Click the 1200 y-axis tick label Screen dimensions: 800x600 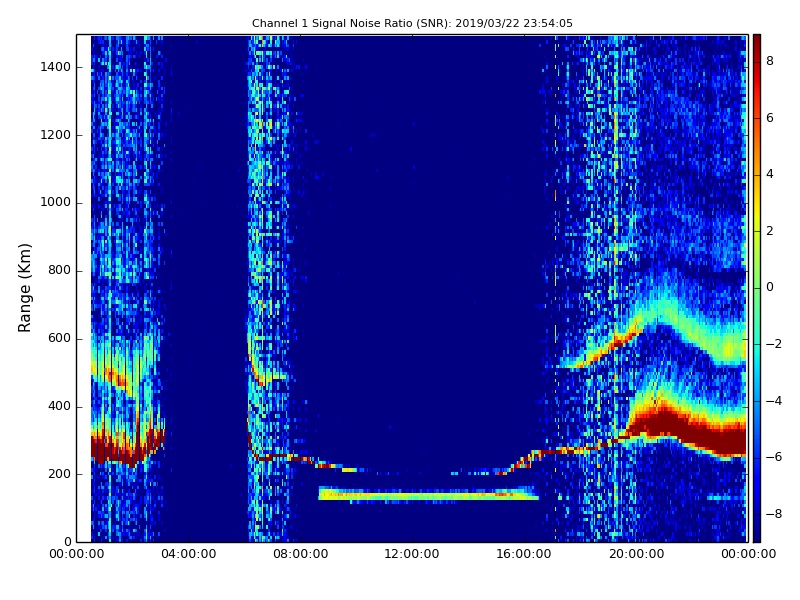56,135
